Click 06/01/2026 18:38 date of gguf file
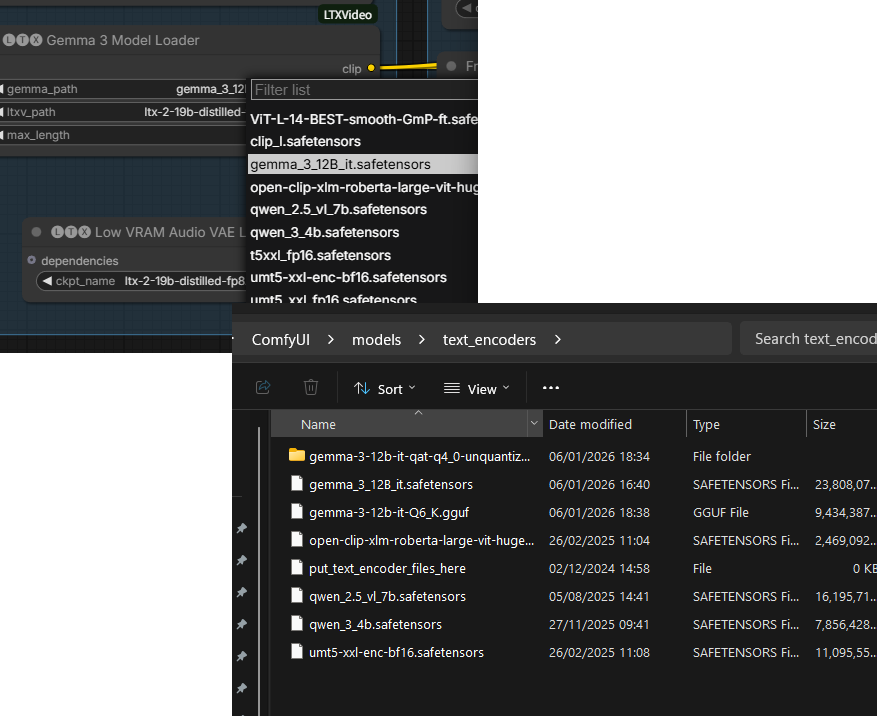The height and width of the screenshot is (716, 886). click(x=599, y=513)
